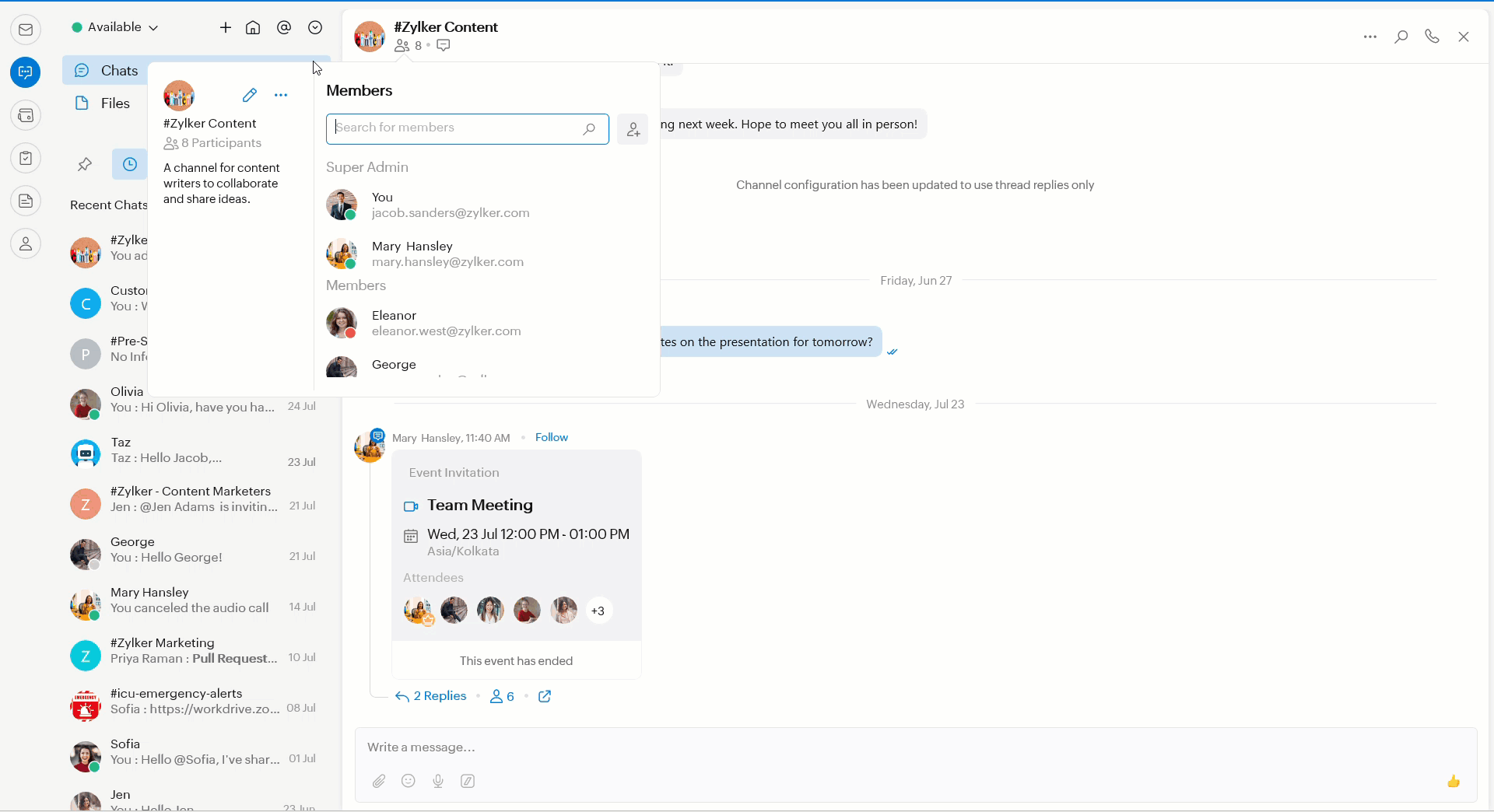Click the Team Meeting event title
This screenshot has width=1494, height=812.
(x=480, y=506)
